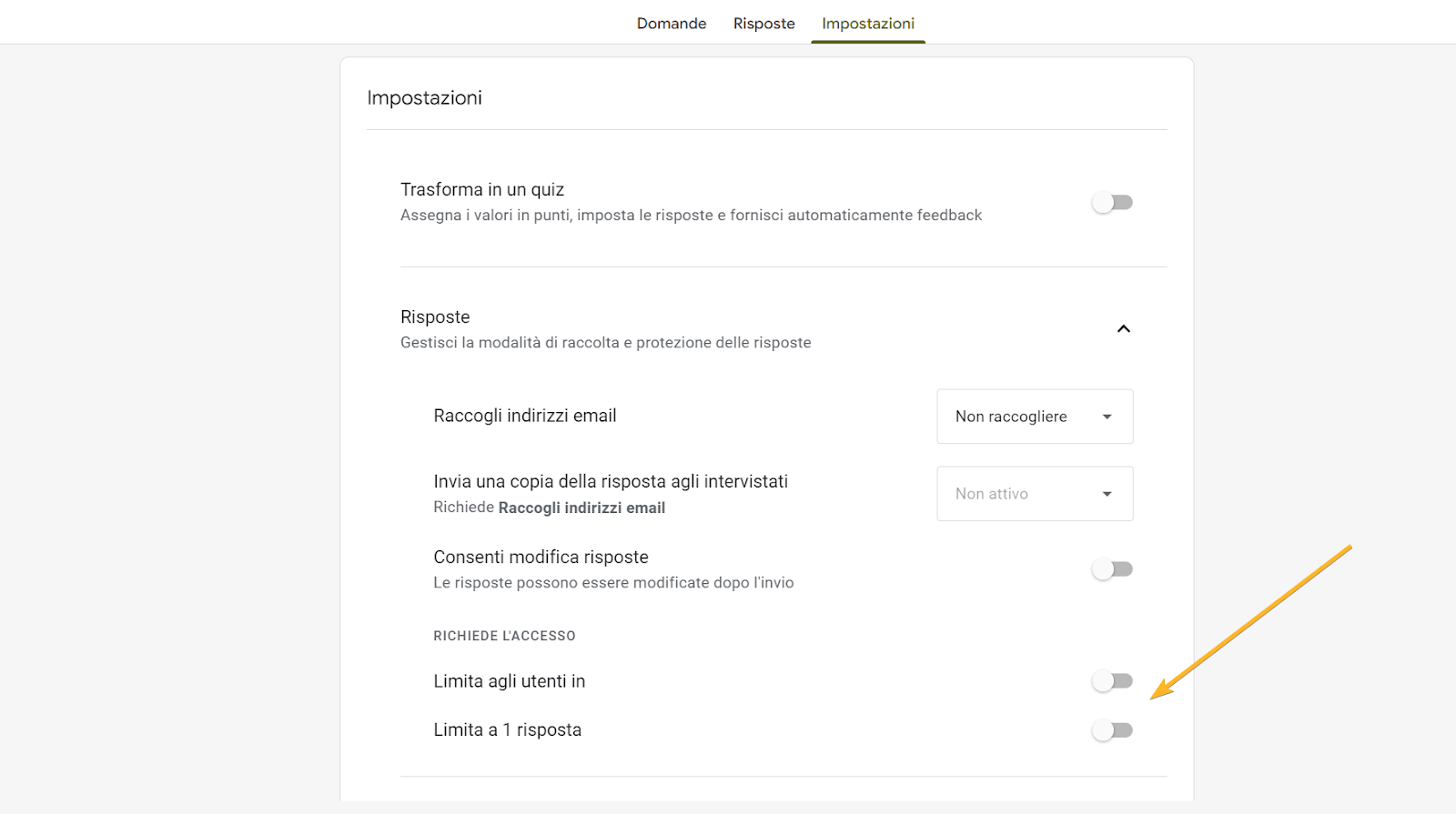The width and height of the screenshot is (1456, 814).
Task: Click the Limita a 1 risposta label
Action: click(507, 730)
